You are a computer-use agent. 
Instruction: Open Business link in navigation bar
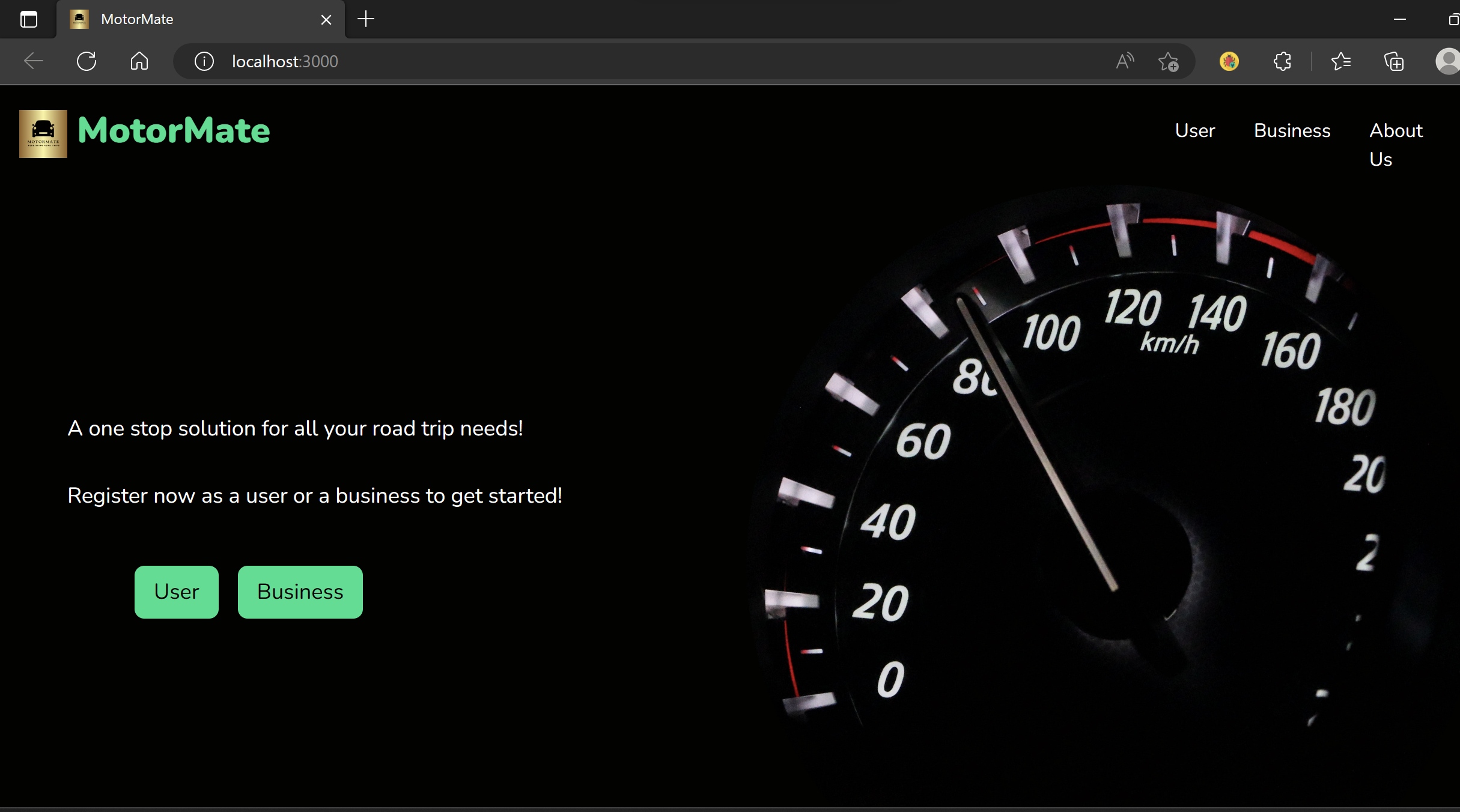pyautogui.click(x=1292, y=130)
